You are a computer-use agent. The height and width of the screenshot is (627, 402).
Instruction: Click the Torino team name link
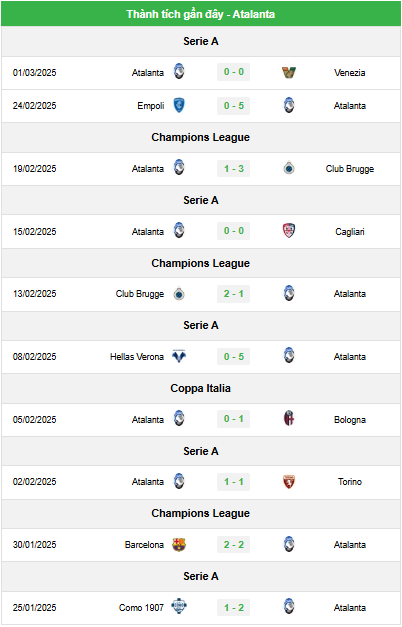[350, 482]
